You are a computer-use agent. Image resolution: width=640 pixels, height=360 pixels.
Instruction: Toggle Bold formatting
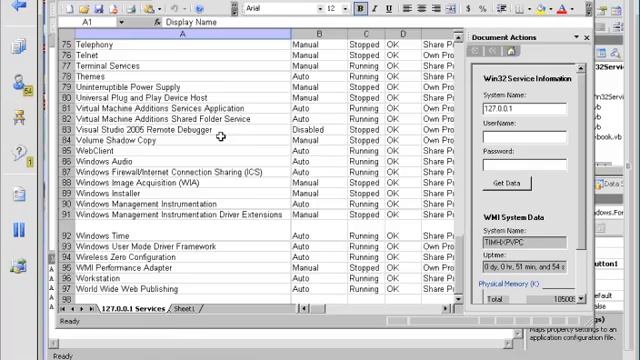[x=360, y=9]
